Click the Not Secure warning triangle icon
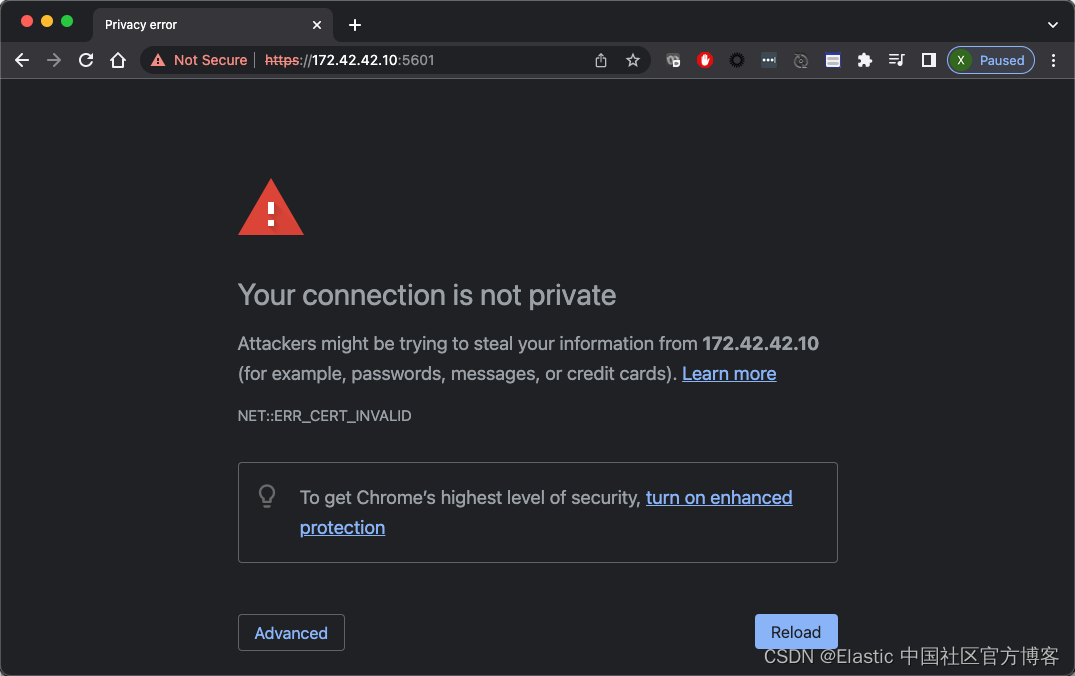The width and height of the screenshot is (1075, 676). 158,60
